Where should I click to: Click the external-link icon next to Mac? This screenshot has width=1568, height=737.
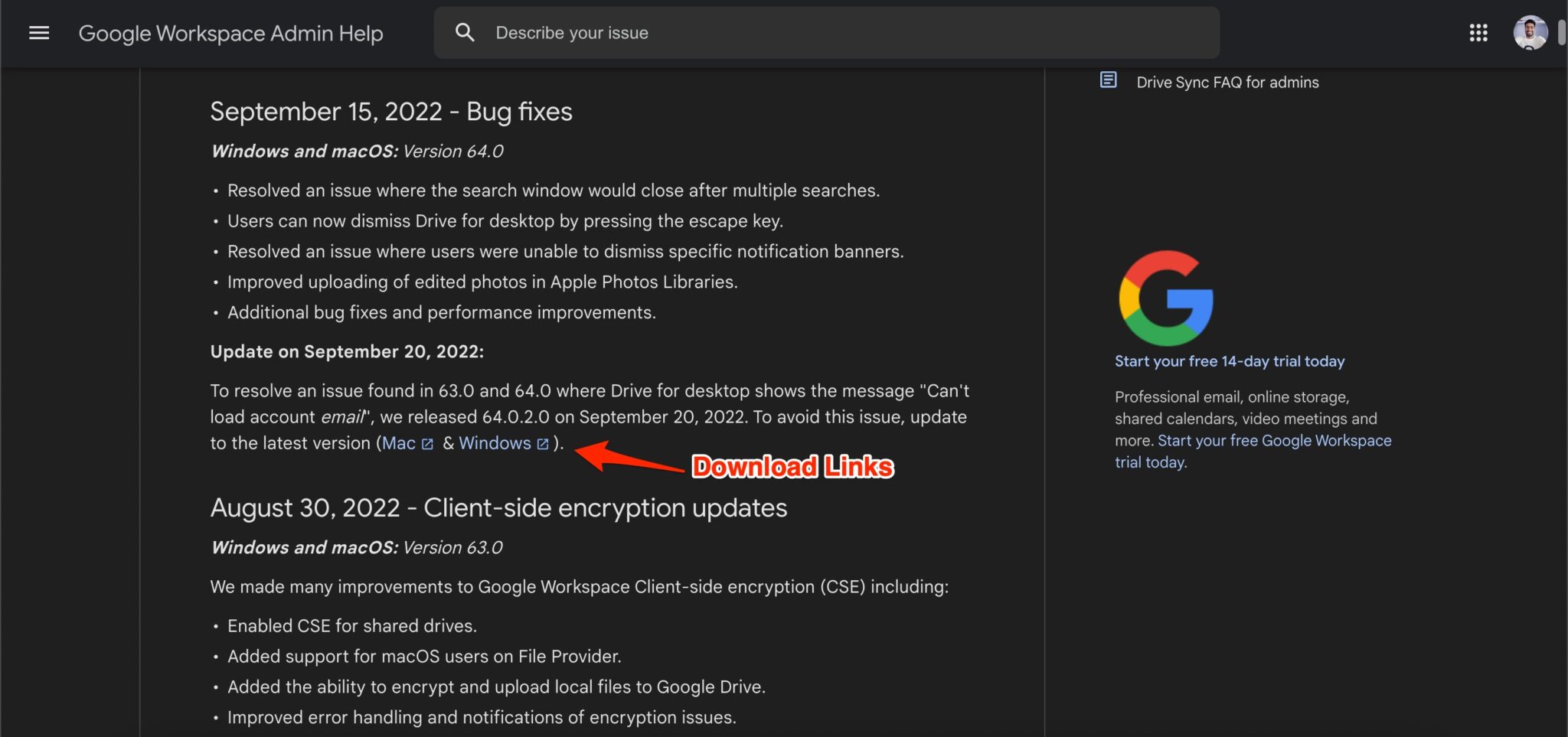click(429, 442)
